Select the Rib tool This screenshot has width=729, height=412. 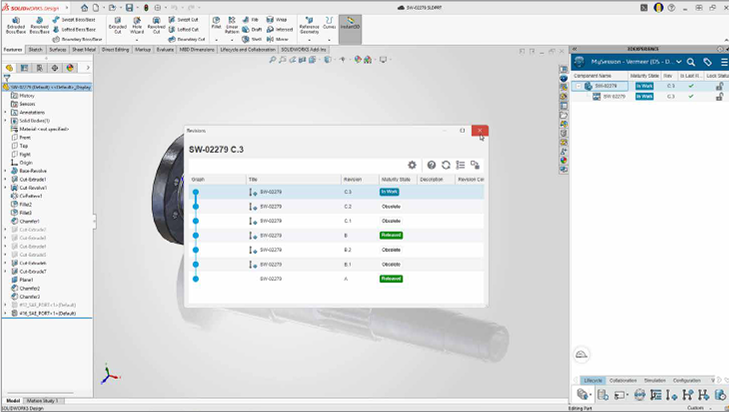point(250,20)
